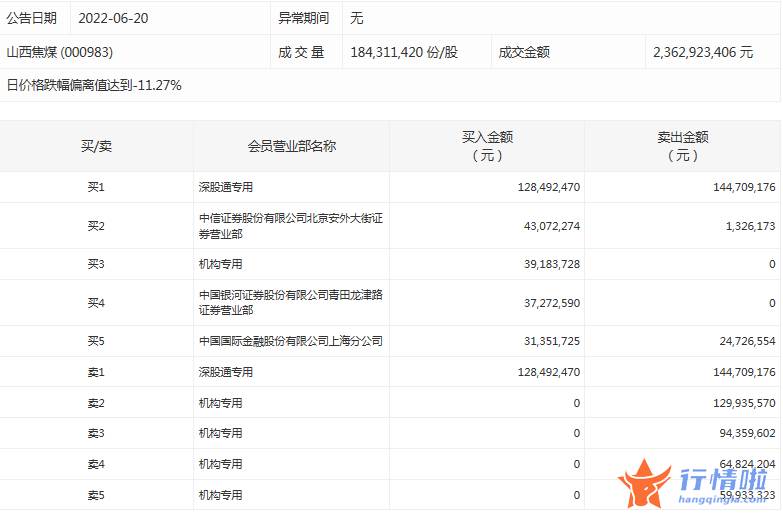Select stock name 山西焦煤 (000983)

click(59, 52)
